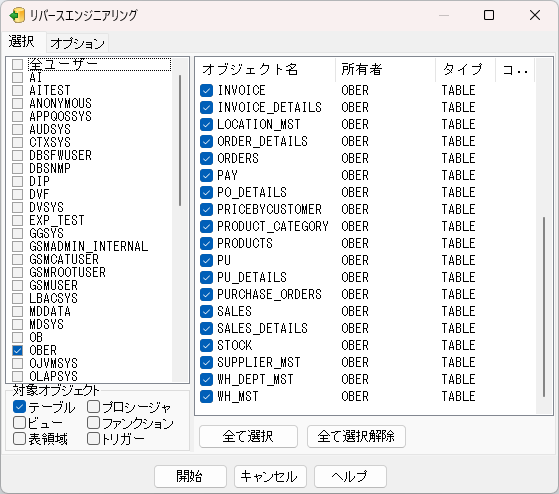Viewport: 559px width, 494px height.
Task: Uncheck the INVOICE table checkbox
Action: [206, 91]
